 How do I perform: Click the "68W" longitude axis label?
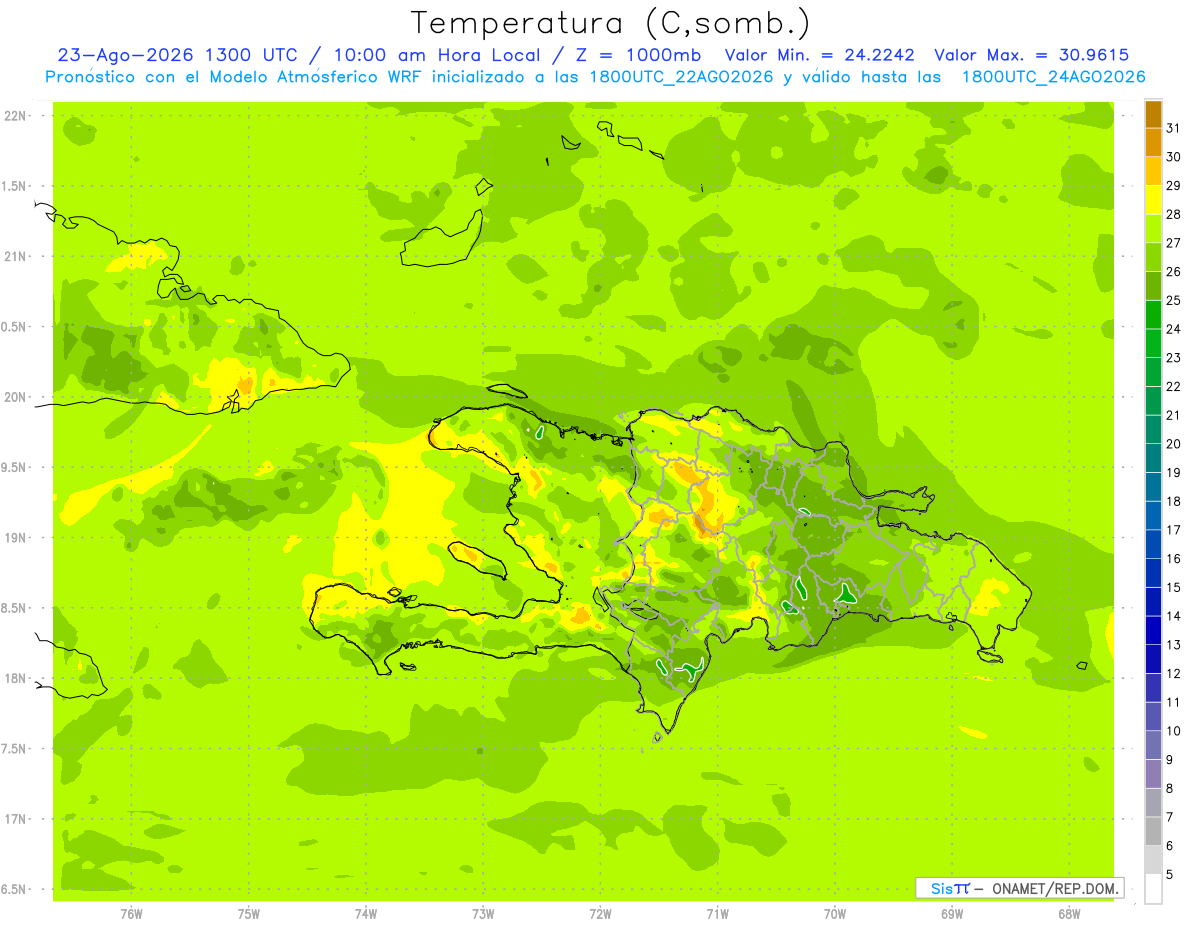1069,914
